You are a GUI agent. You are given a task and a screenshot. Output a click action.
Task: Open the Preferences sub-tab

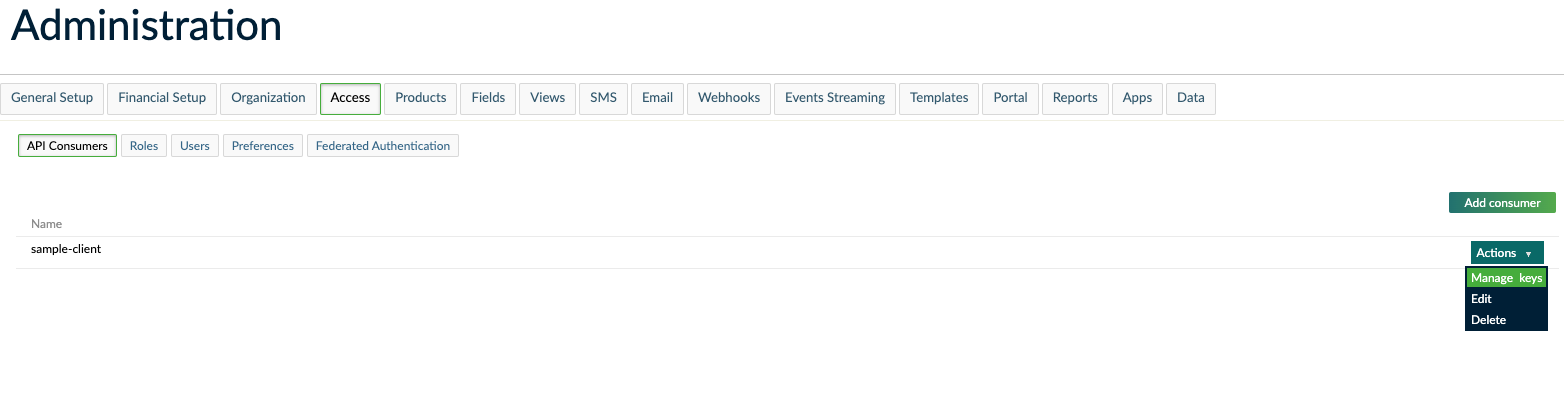[x=263, y=146]
